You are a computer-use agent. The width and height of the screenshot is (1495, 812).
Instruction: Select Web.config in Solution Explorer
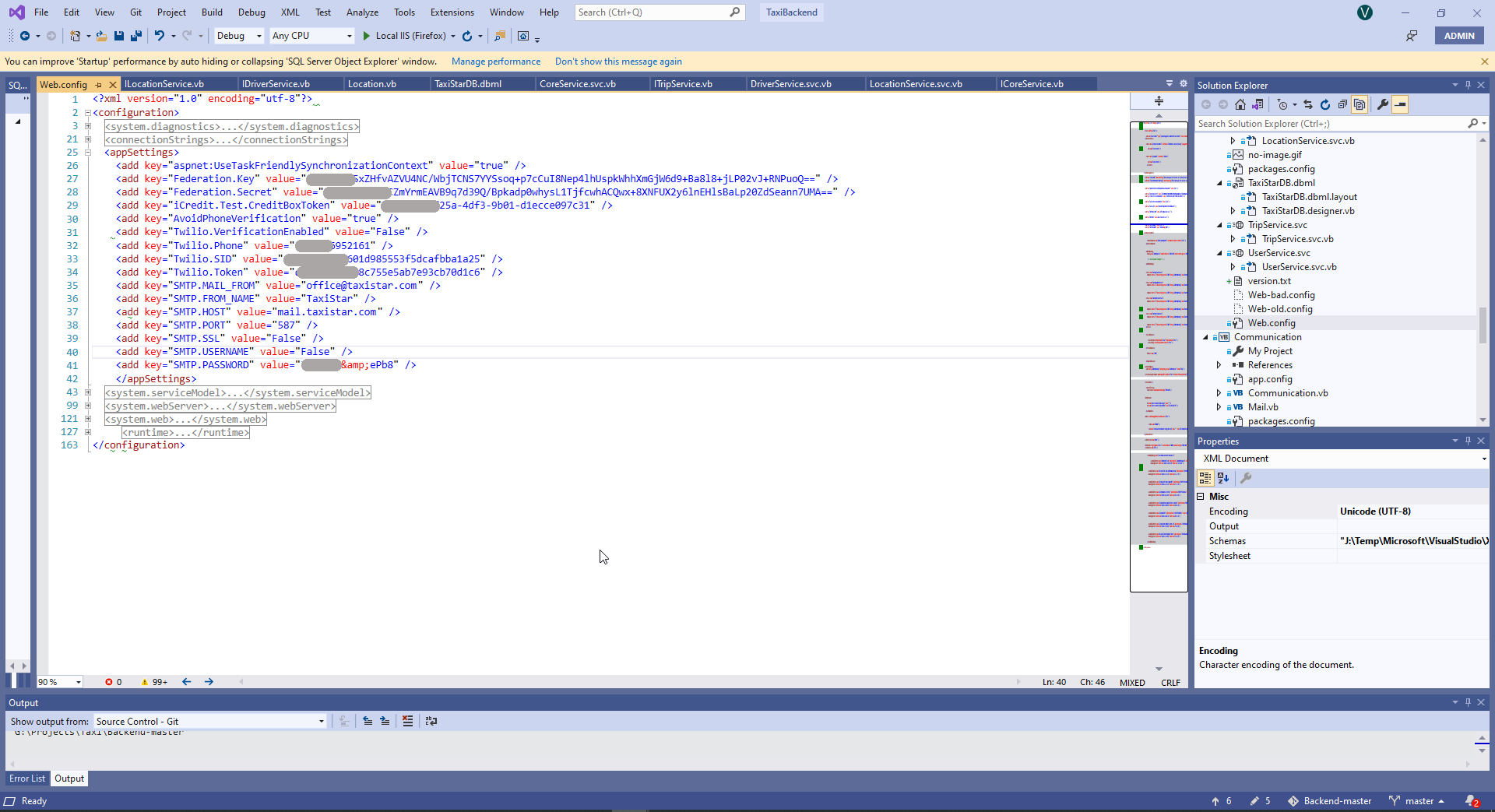click(x=1272, y=323)
